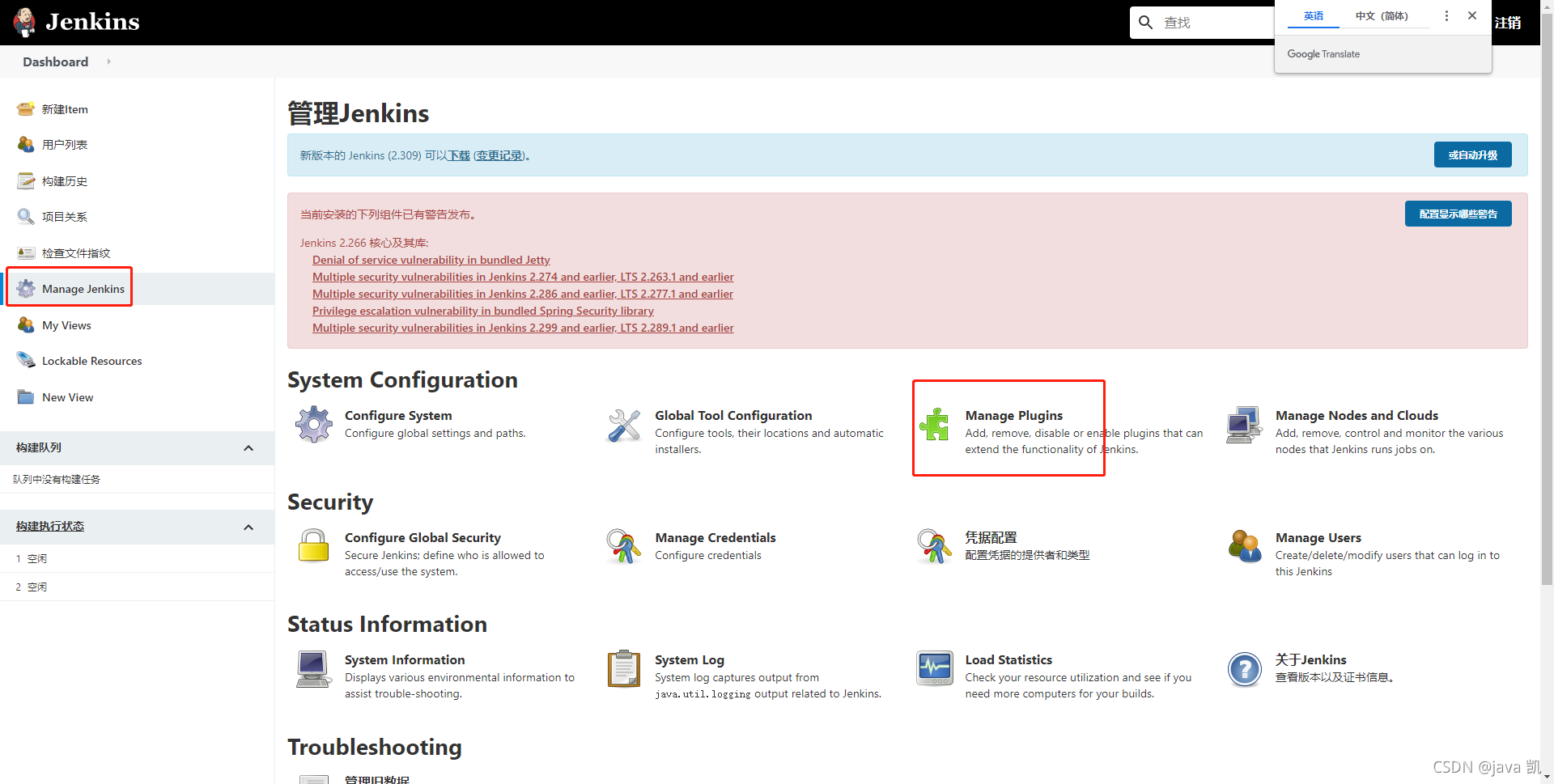1554x784 pixels.
Task: Click the System Information monitor icon
Action: [x=314, y=669]
